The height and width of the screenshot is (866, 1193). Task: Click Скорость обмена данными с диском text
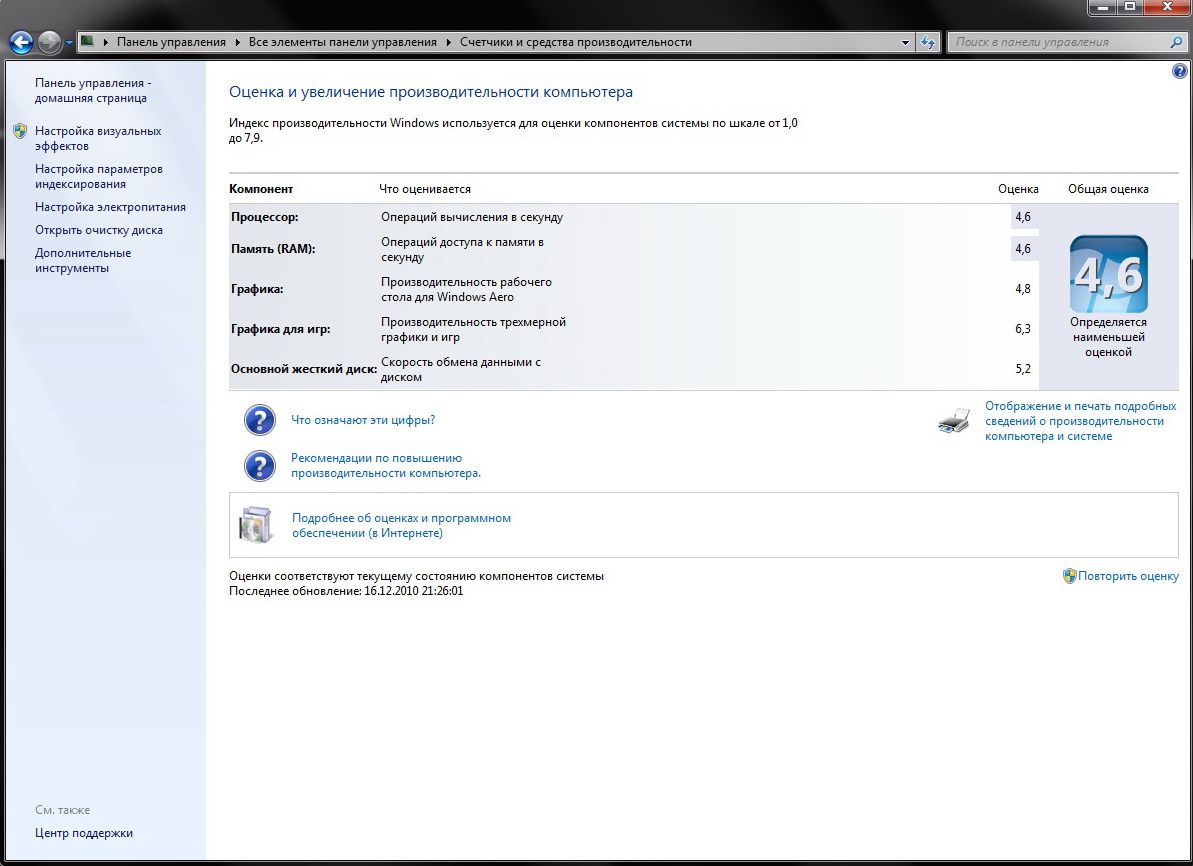(x=461, y=369)
